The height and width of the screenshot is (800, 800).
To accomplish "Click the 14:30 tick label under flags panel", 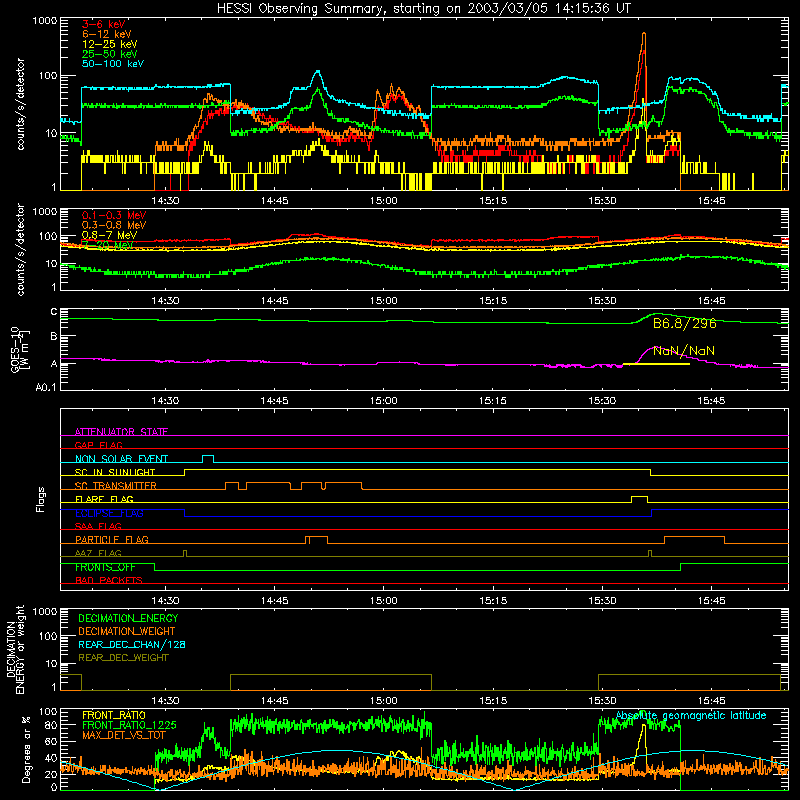I will 165,601.
